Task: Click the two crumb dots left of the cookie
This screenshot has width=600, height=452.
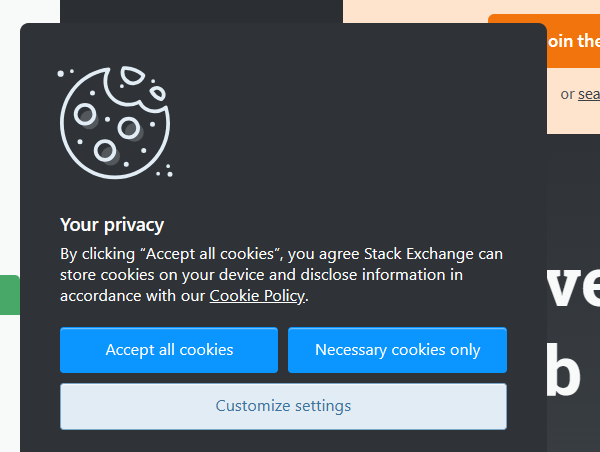Action: tap(65, 73)
